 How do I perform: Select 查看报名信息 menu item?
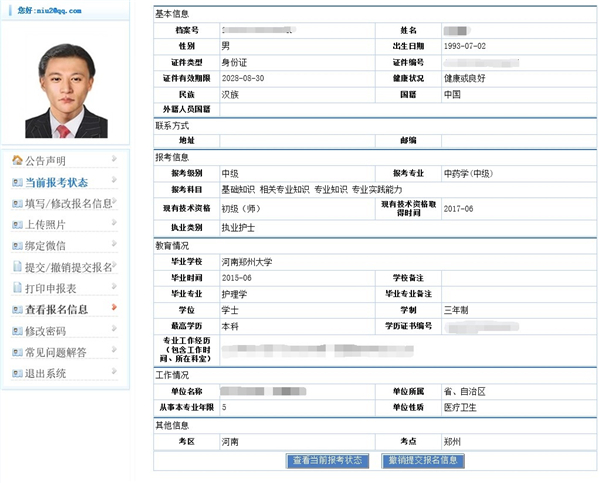57,310
